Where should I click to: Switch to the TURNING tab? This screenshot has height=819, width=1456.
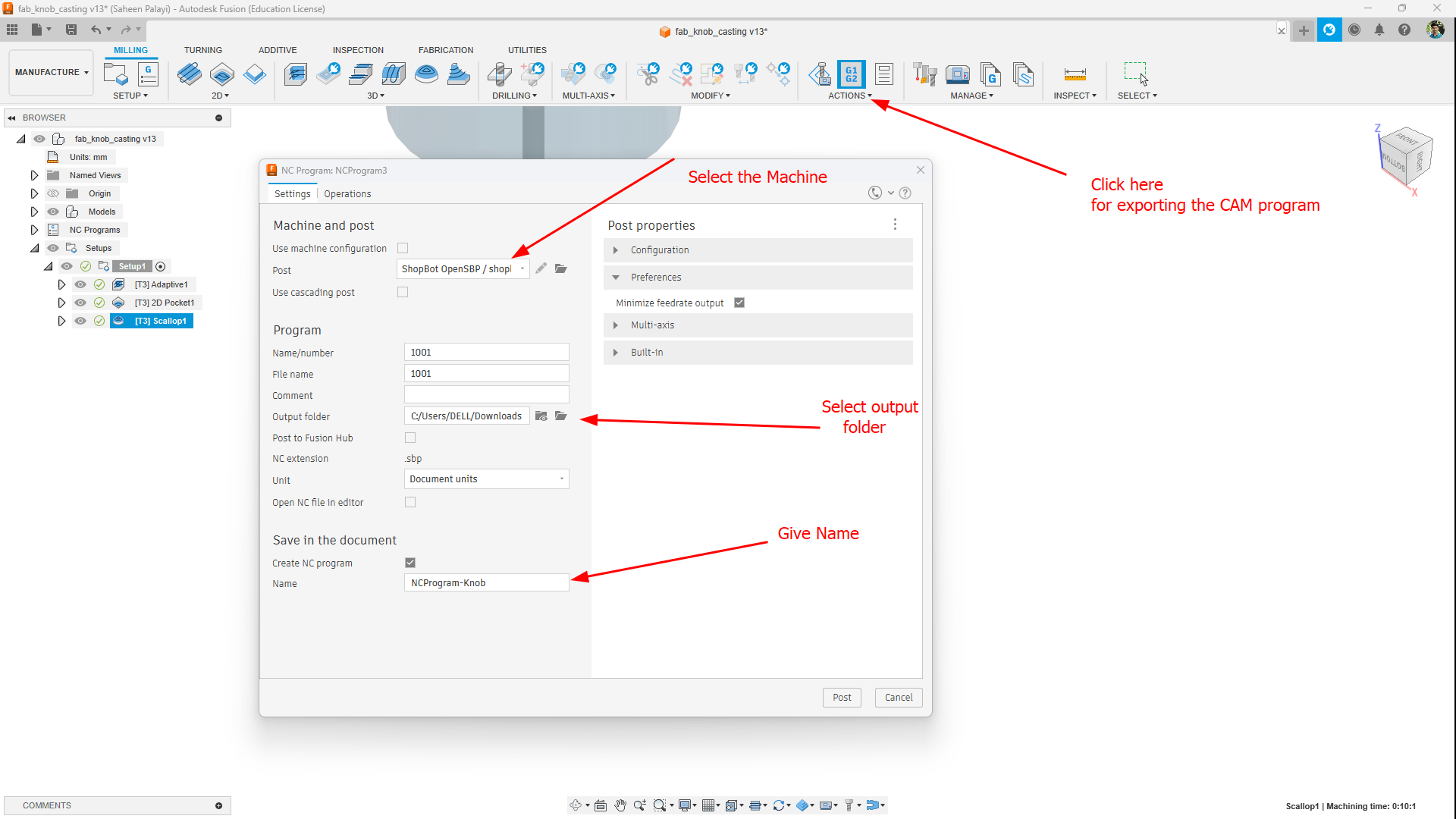202,50
